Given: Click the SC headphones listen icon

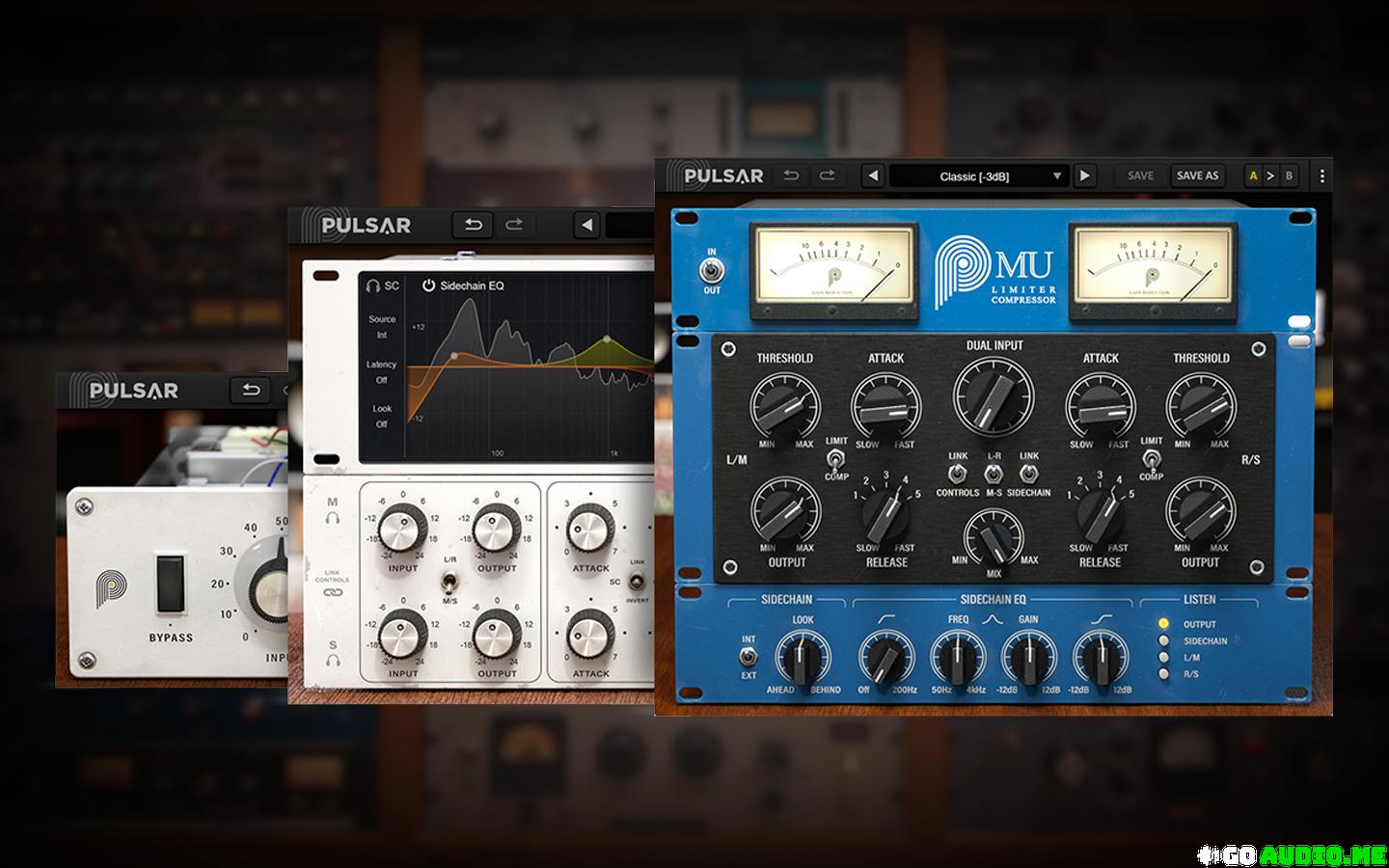Looking at the screenshot, I should click(x=373, y=285).
